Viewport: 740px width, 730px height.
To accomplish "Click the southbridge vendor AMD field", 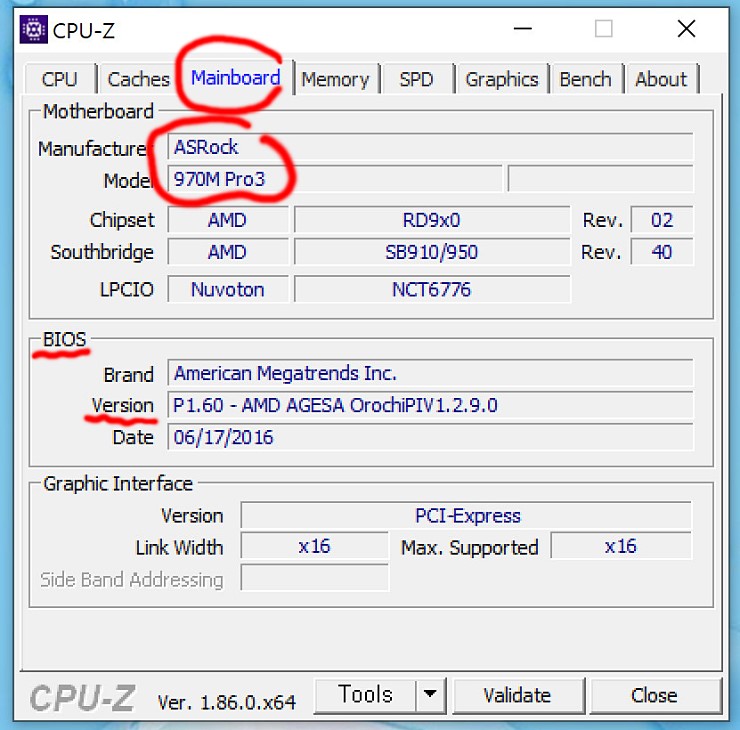I will pyautogui.click(x=228, y=252).
